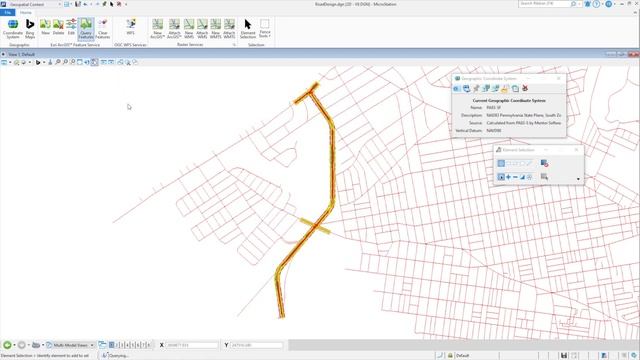This screenshot has height=360, width=640.
Task: Open the Multi-Model Views dropdown
Action: 70,345
